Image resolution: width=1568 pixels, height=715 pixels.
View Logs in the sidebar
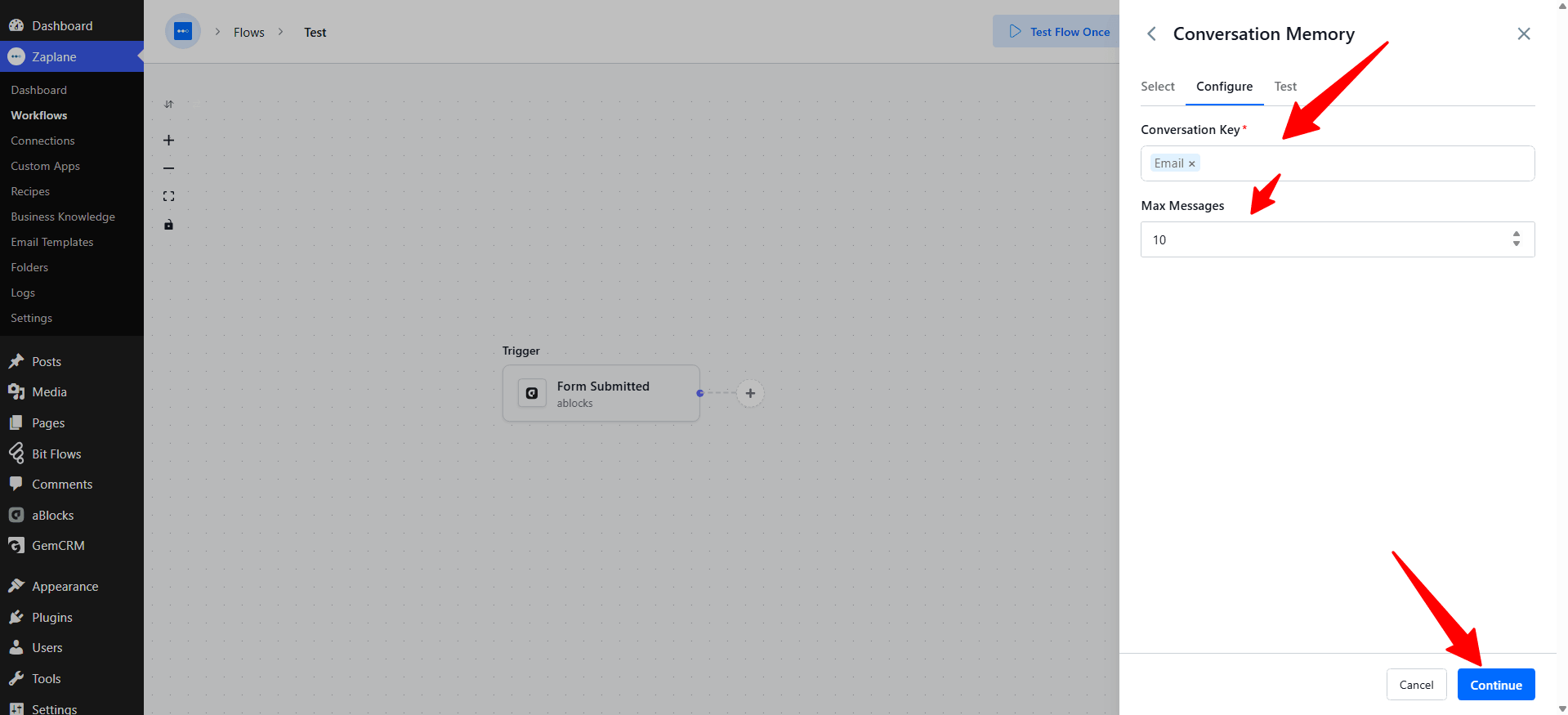pyautogui.click(x=23, y=293)
